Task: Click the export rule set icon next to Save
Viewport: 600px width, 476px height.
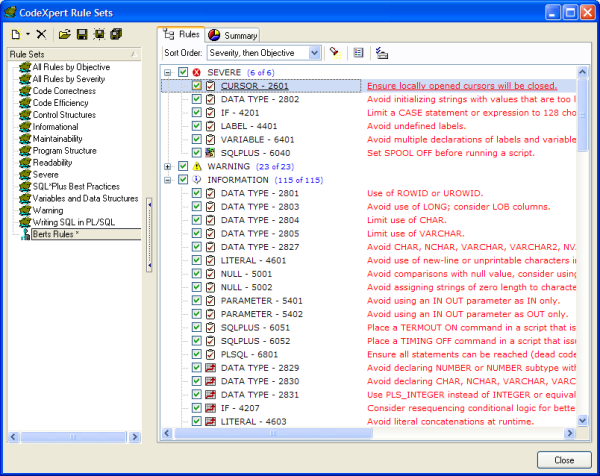Action: coord(99,34)
